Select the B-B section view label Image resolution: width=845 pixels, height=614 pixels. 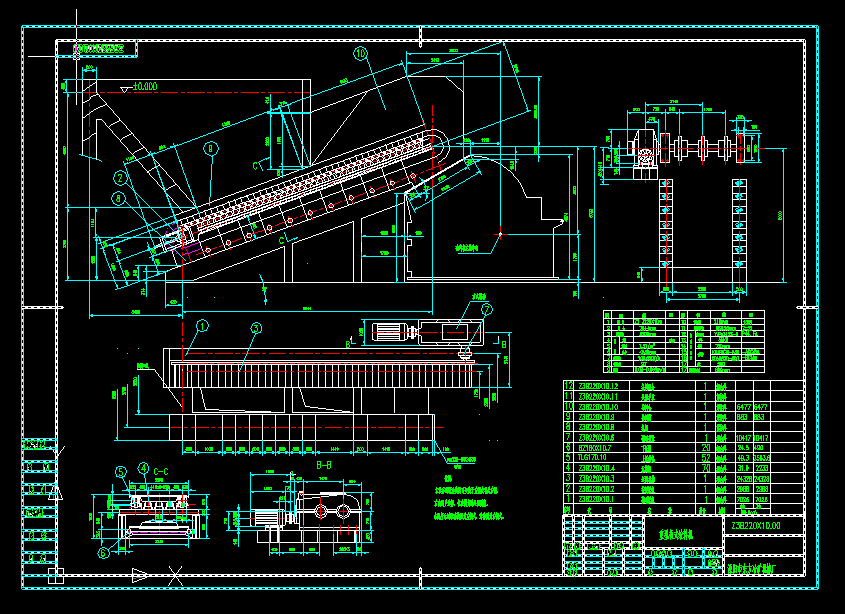tap(322, 465)
